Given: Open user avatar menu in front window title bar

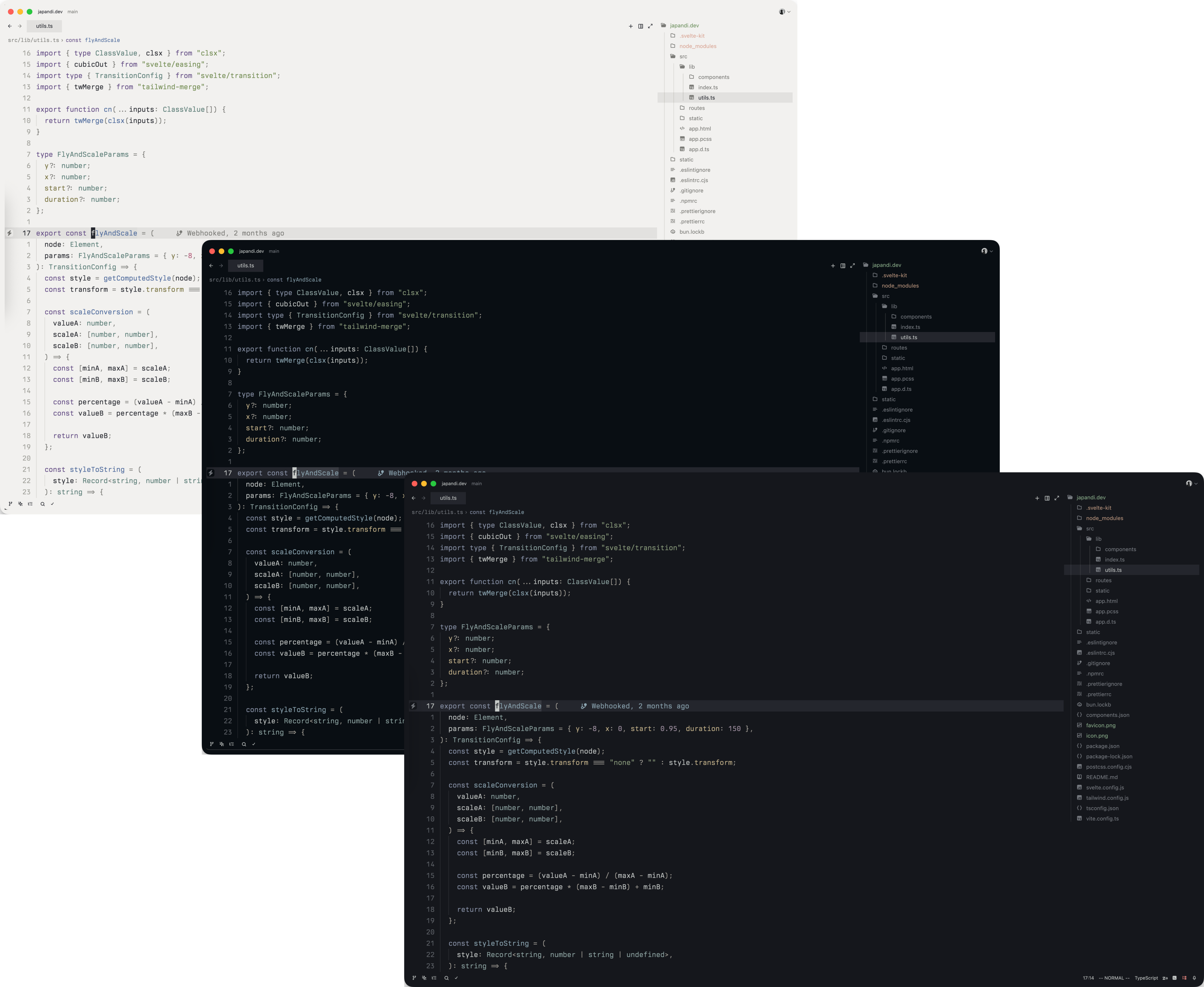Looking at the screenshot, I should (x=1191, y=483).
